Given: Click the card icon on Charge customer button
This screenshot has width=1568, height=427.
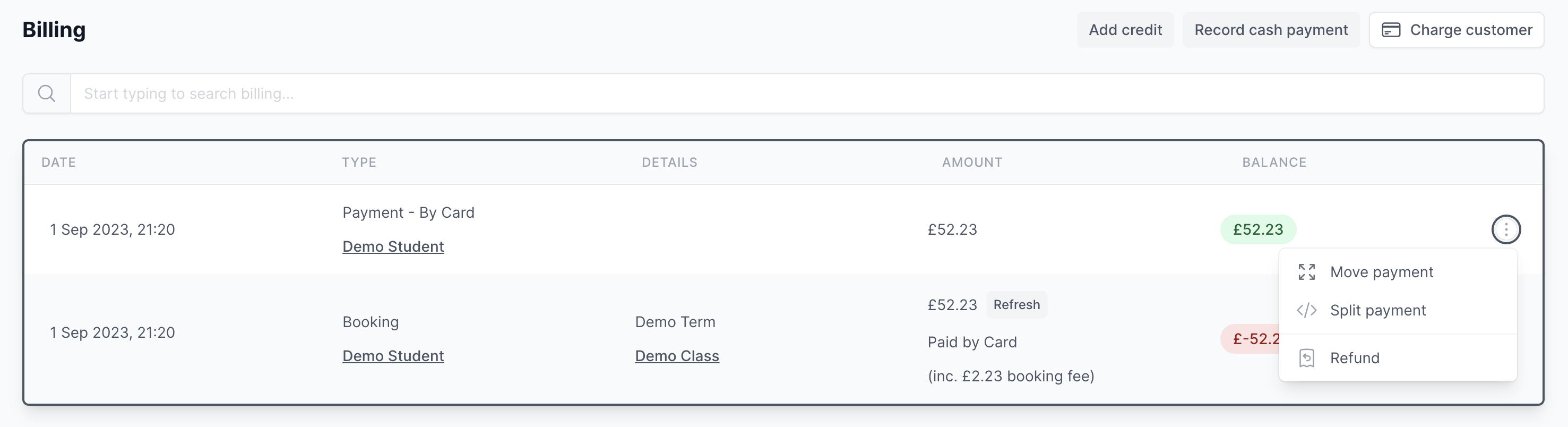Looking at the screenshot, I should [1391, 29].
